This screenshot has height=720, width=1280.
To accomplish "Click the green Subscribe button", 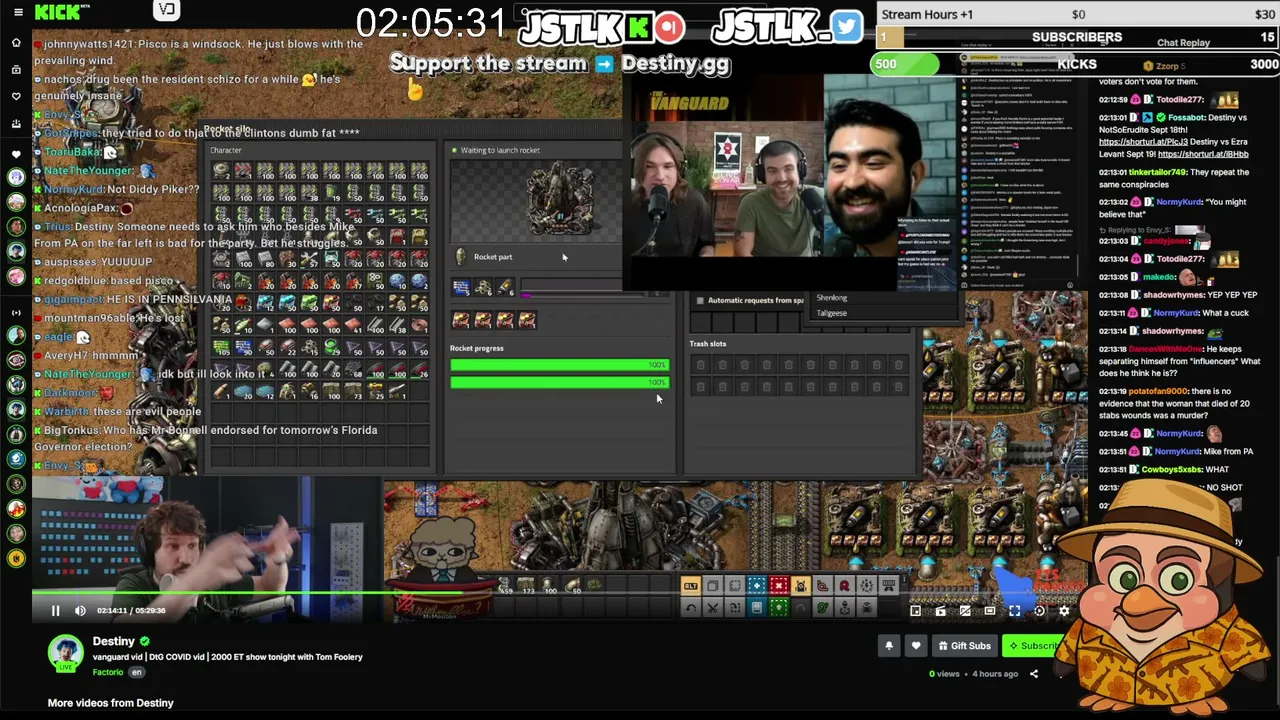I will coord(1031,646).
